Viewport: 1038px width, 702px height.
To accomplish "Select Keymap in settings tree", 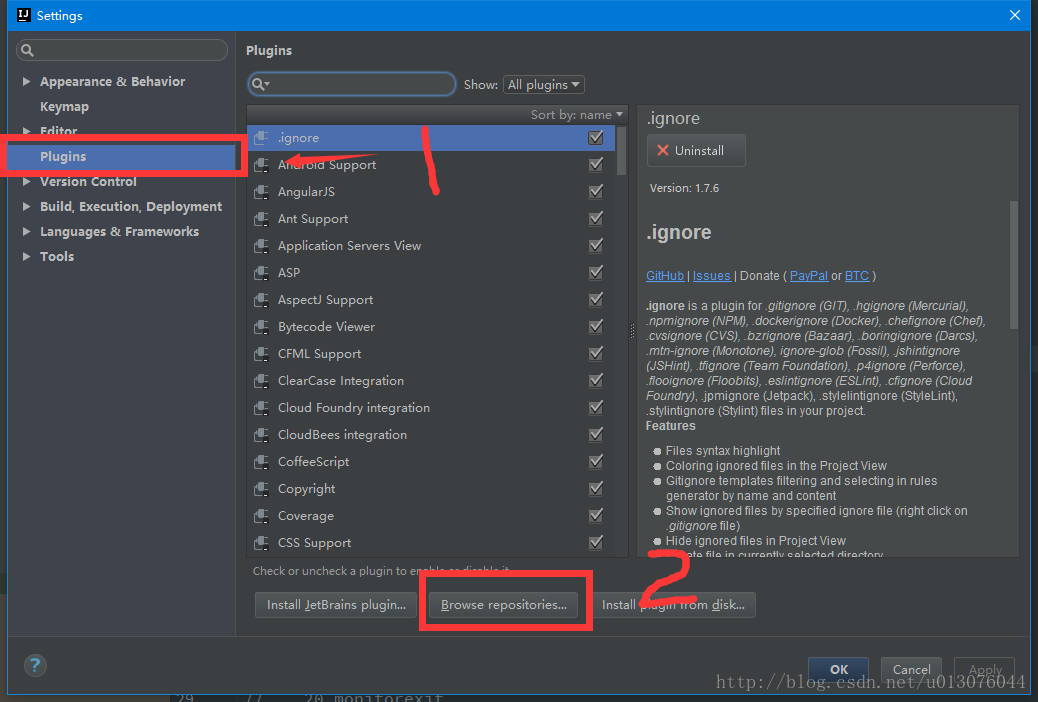I will pyautogui.click(x=64, y=107).
